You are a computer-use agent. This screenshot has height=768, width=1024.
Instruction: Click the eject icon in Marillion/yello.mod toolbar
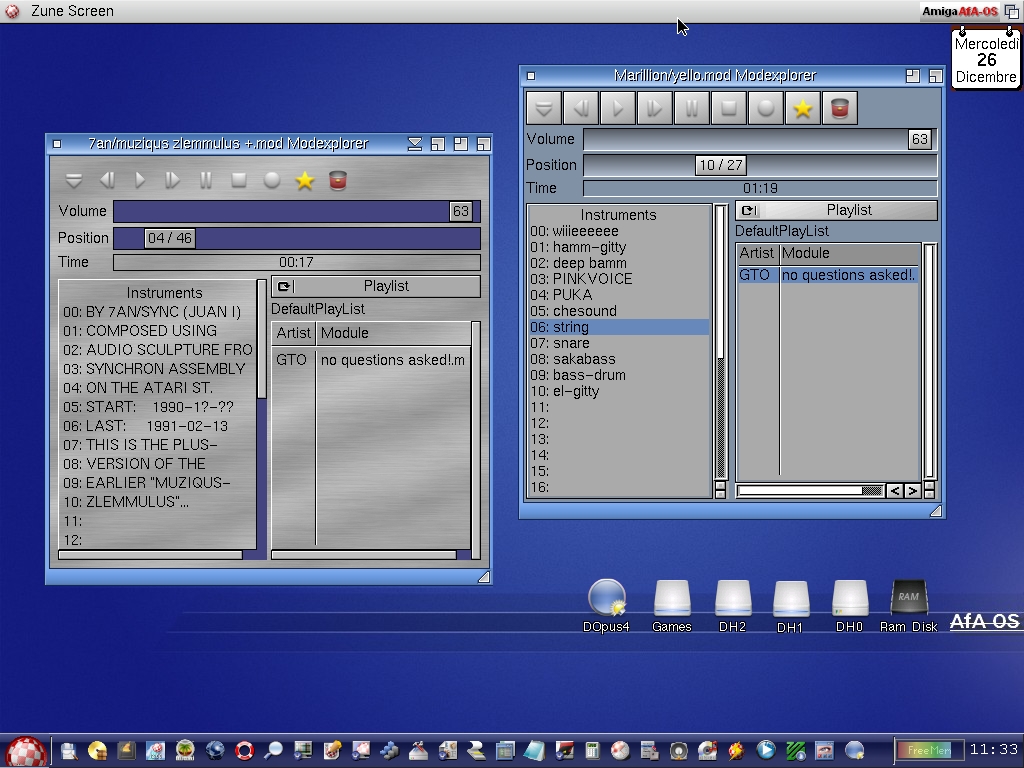pyautogui.click(x=544, y=108)
